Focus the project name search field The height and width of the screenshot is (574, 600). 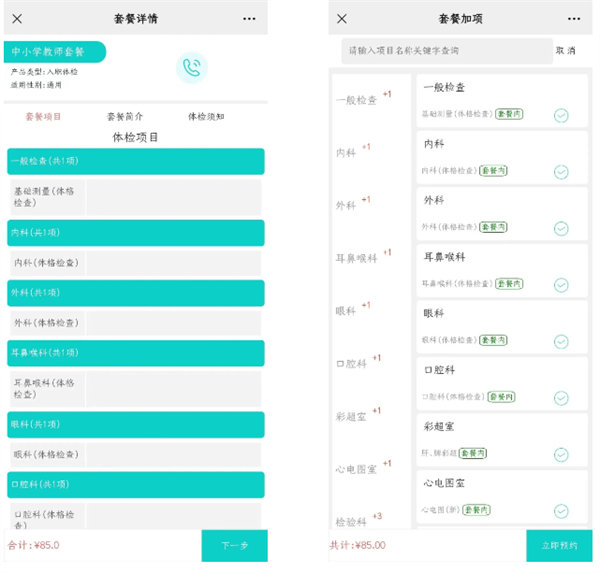coord(445,50)
